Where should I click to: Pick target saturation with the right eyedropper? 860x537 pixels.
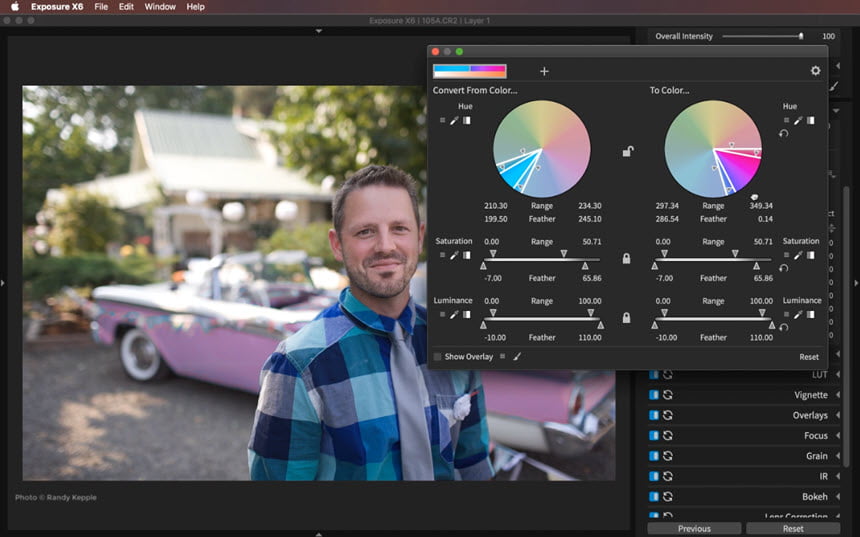[x=798, y=255]
